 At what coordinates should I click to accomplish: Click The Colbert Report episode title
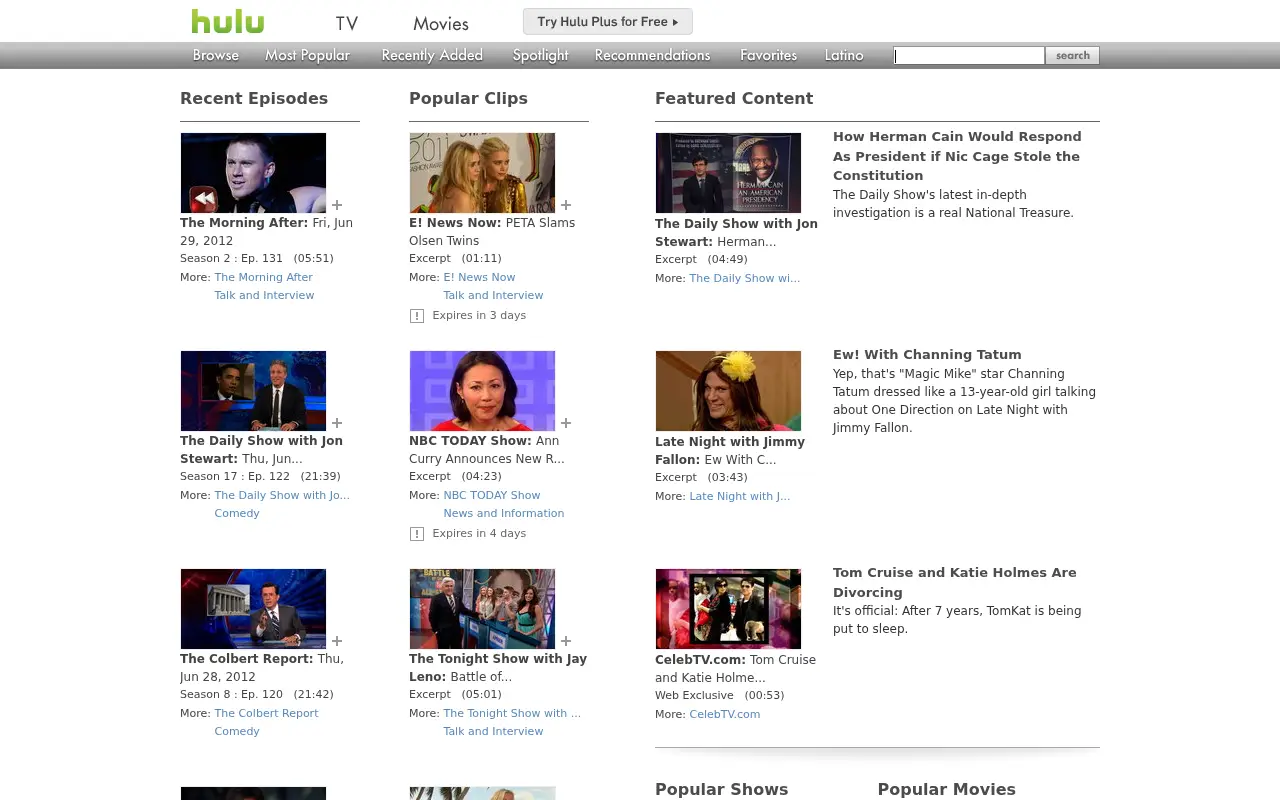262,668
